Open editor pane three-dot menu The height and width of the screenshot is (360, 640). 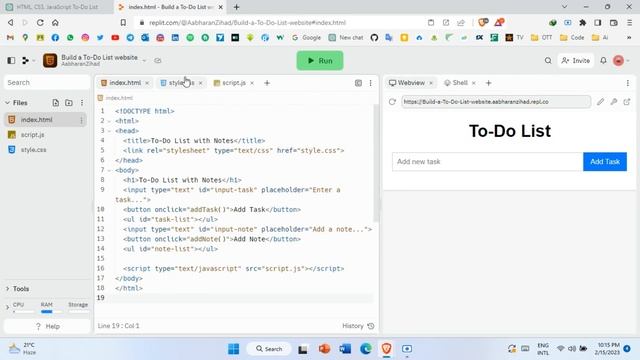pyautogui.click(x=371, y=83)
